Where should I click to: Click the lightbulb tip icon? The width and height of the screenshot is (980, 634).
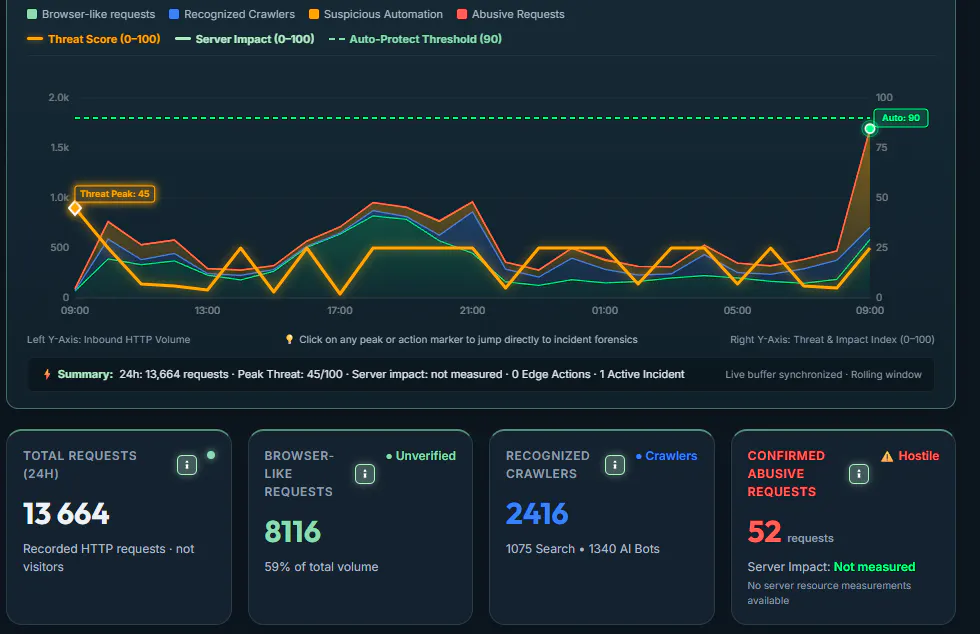point(289,340)
